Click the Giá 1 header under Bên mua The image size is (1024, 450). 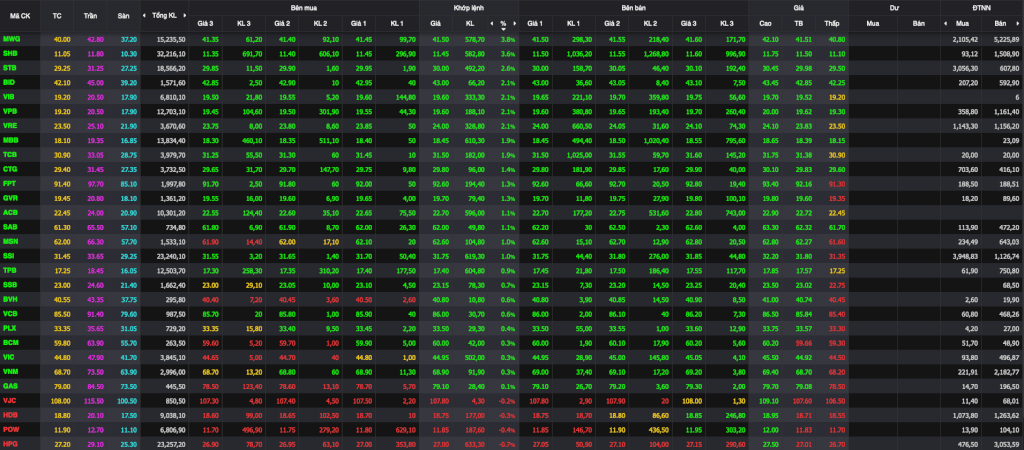coord(359,24)
